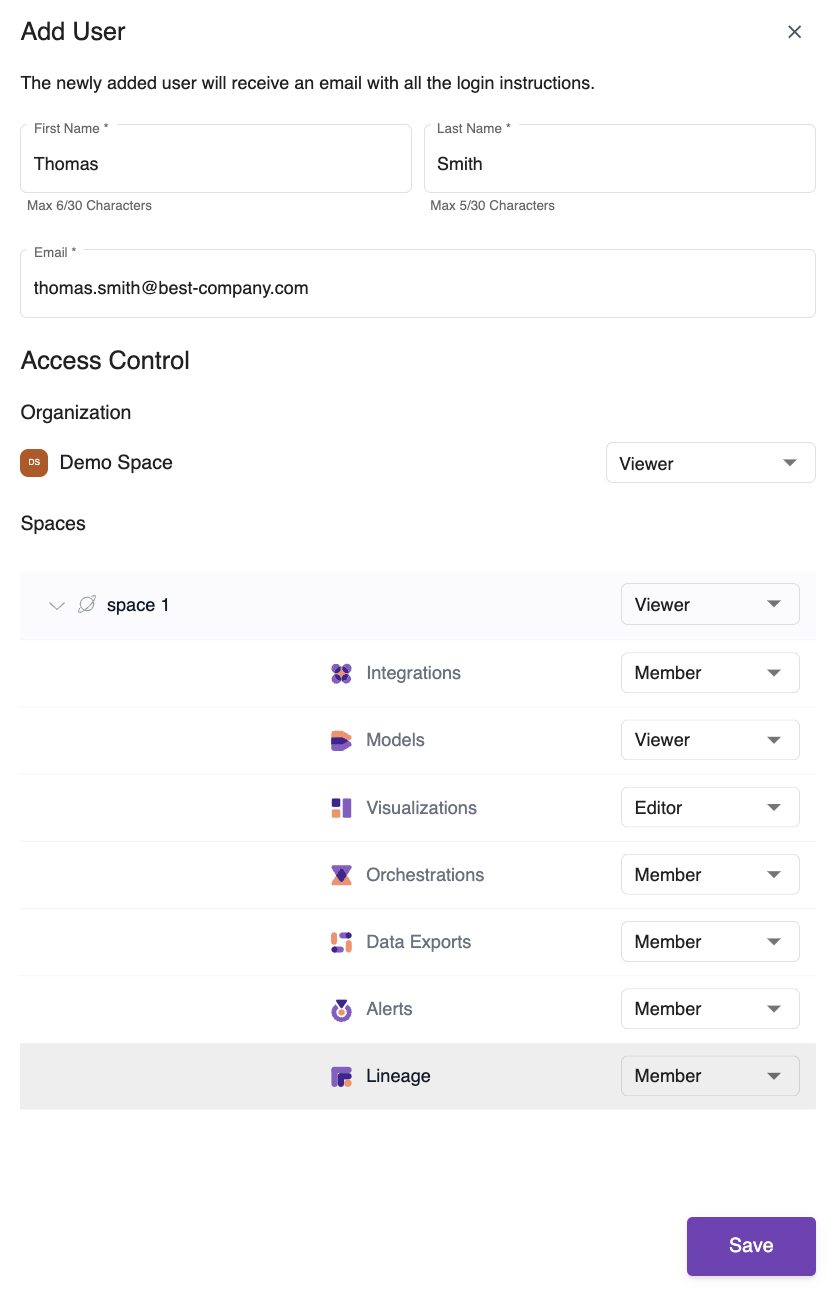
Task: Focus the First Name field
Action: 216,164
